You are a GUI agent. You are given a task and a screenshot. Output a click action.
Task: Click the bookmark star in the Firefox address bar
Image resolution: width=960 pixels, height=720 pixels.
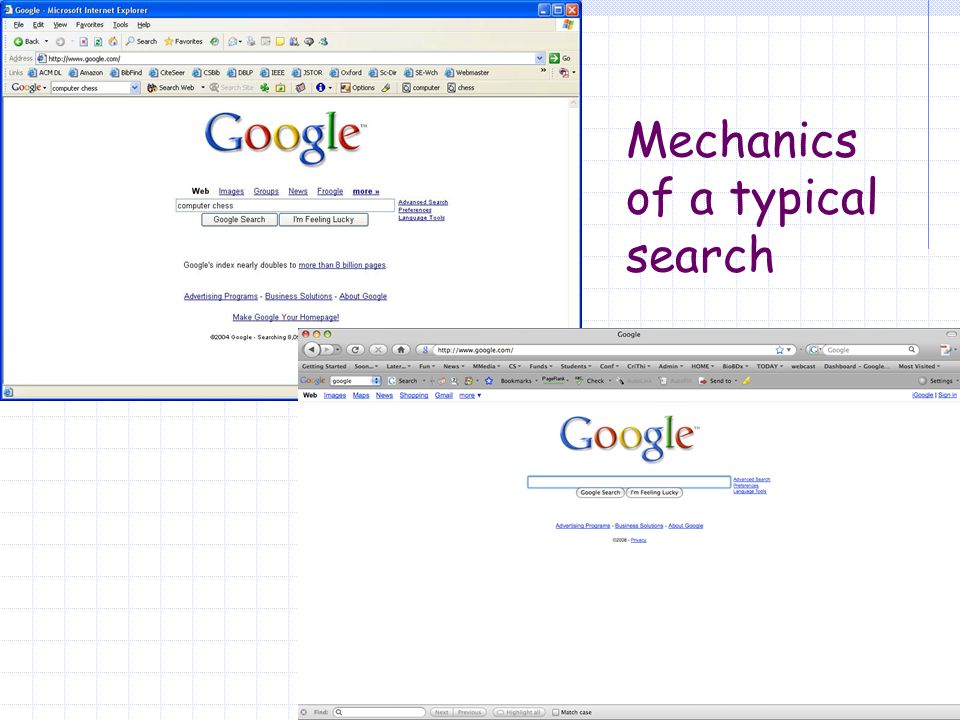point(779,350)
